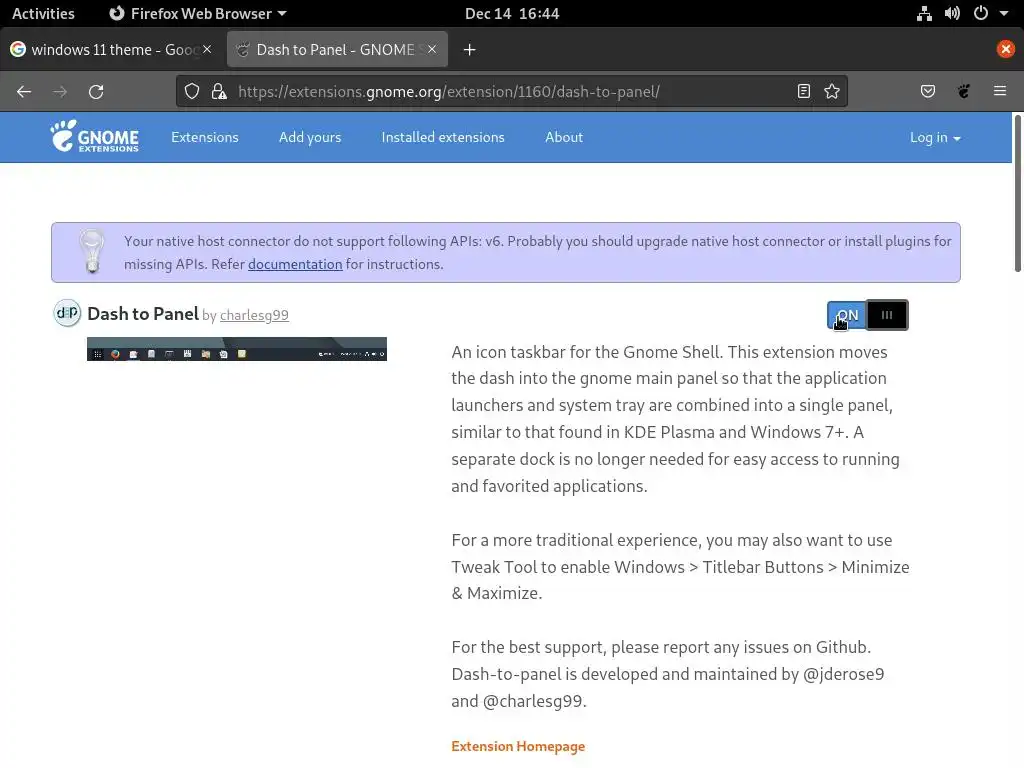The width and height of the screenshot is (1024, 768).
Task: Go back with the browser back arrow
Action: point(24,91)
